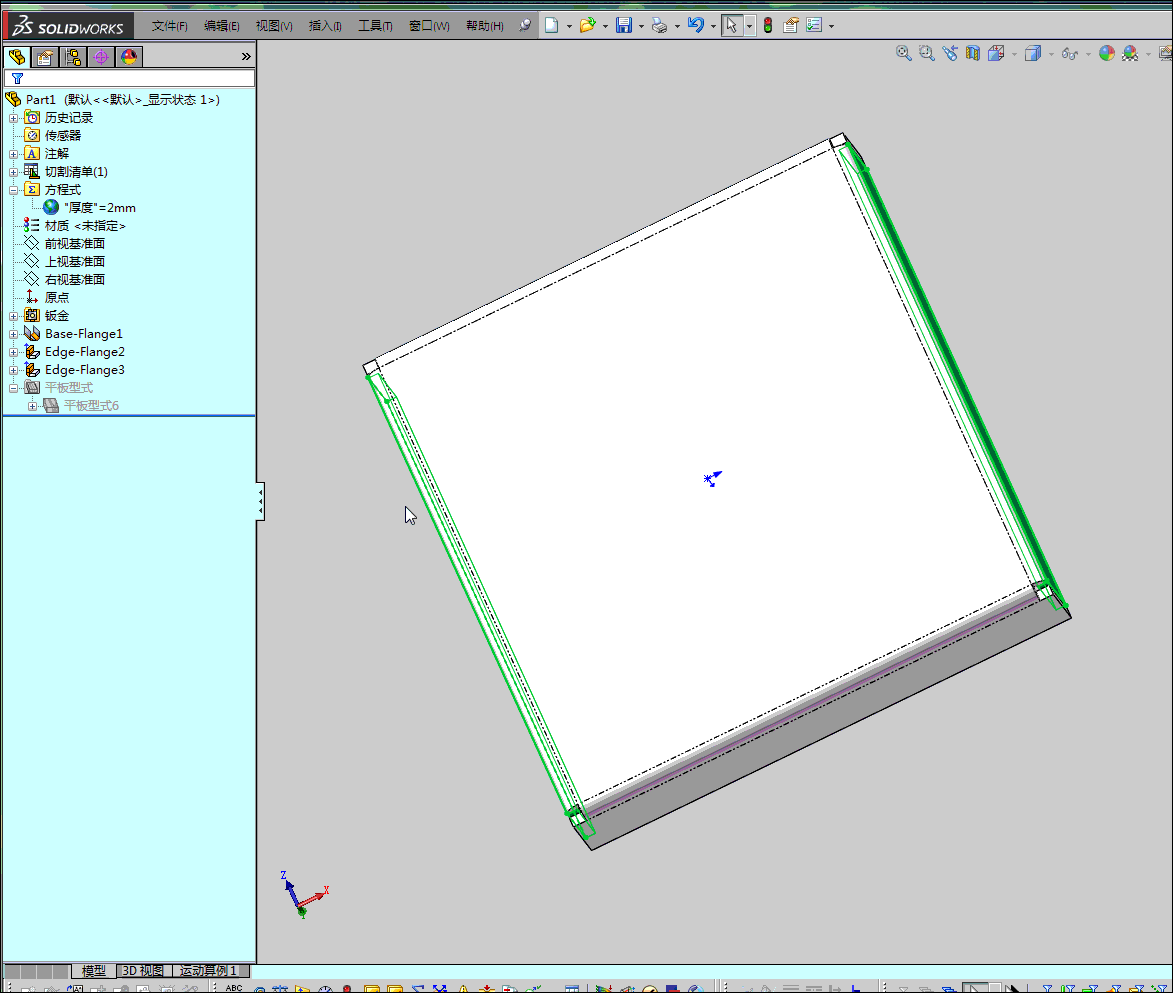
Task: Rebuild model with traffic light icon
Action: (x=768, y=25)
